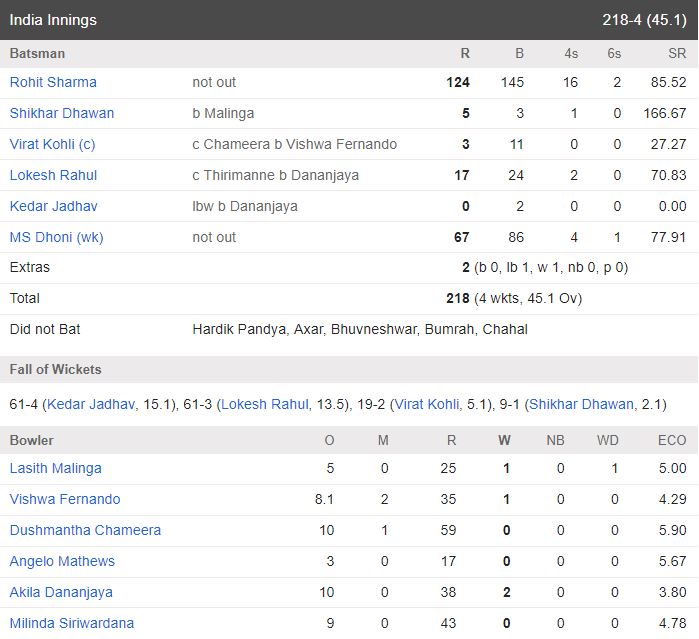
Task: Open Lasith Malinga's bowler profile
Action: (56, 469)
